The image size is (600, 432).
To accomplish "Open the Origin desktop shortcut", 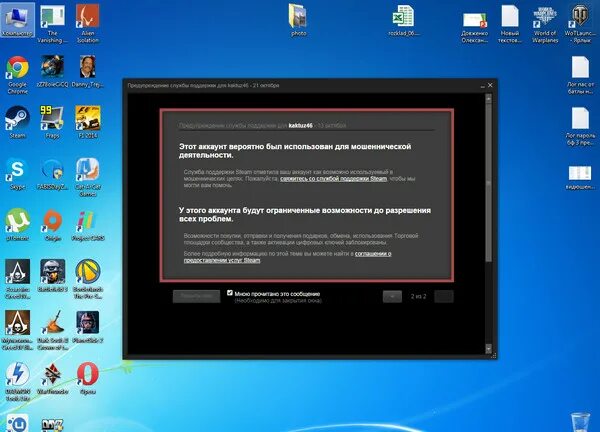I will 52,225.
